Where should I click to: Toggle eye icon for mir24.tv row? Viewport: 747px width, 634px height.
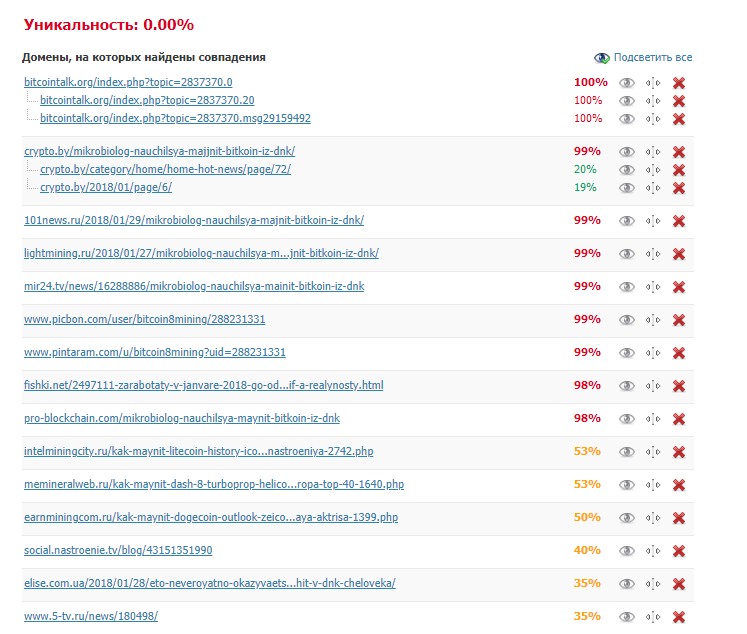(x=626, y=287)
